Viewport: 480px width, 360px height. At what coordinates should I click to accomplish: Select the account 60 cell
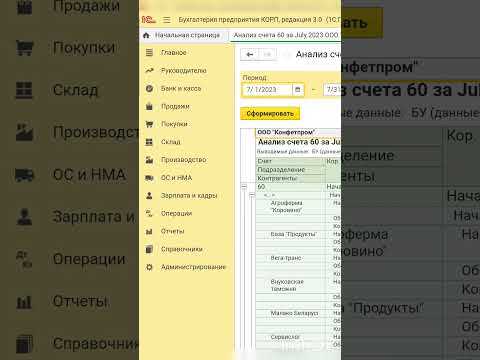[290, 187]
